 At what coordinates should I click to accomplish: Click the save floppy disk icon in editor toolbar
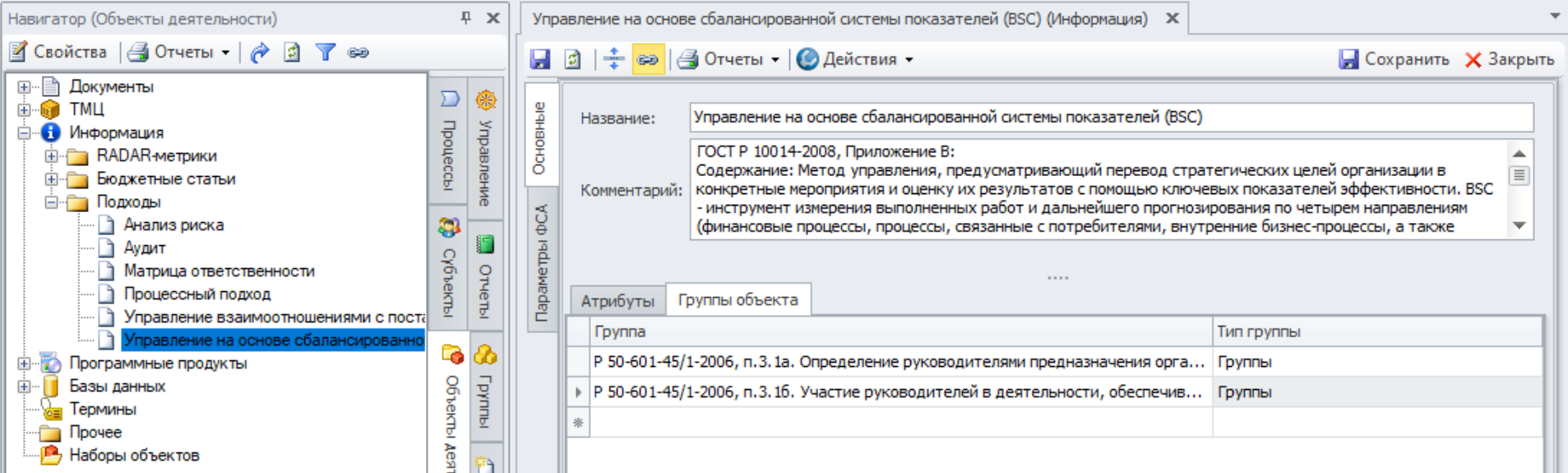[x=540, y=59]
